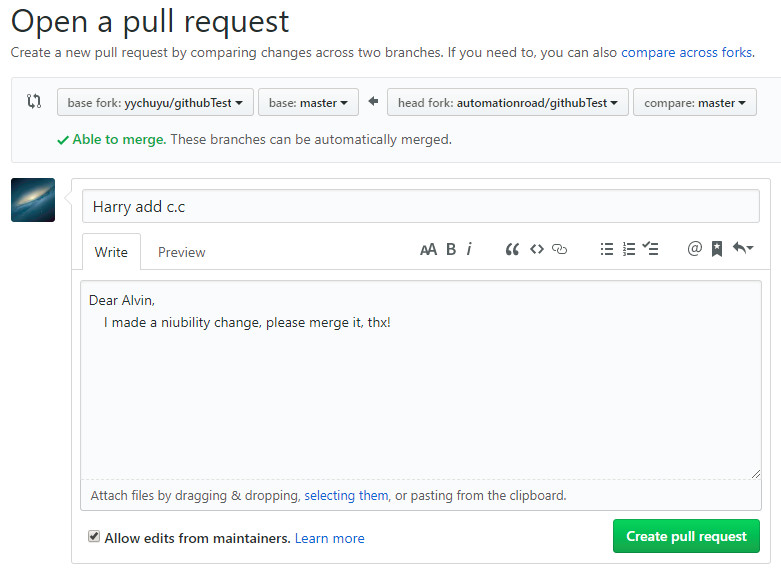781x575 pixels.
Task: Click the Create pull request button
Action: 686,537
